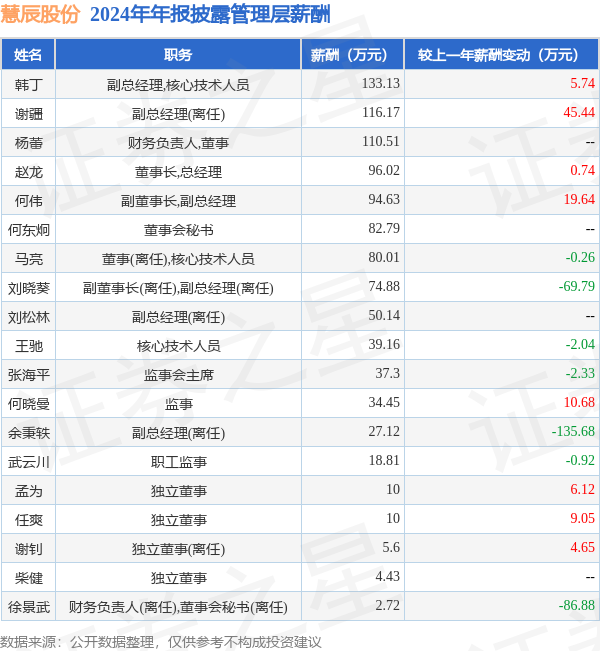Click the 姓名 column header
This screenshot has height=651, width=600.
tap(28, 54)
